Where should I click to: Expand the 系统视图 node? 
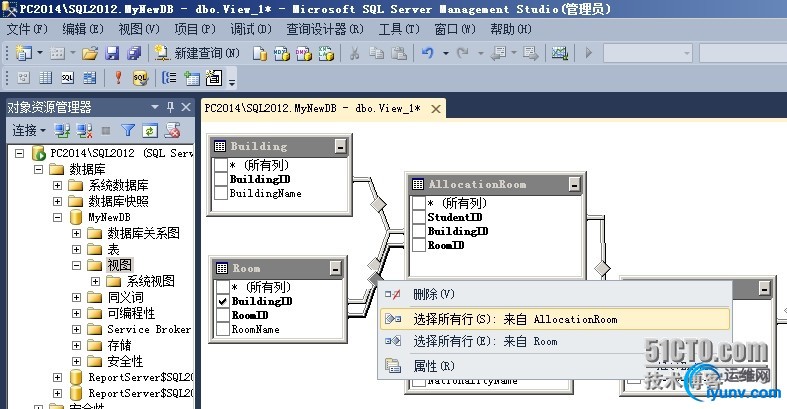click(x=95, y=281)
